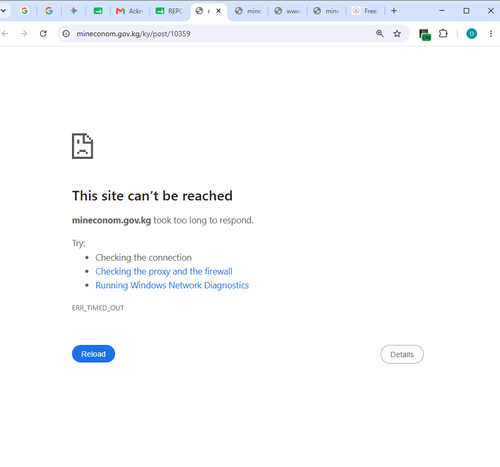View site information icon in address bar
This screenshot has width=500, height=467.
[66, 34]
